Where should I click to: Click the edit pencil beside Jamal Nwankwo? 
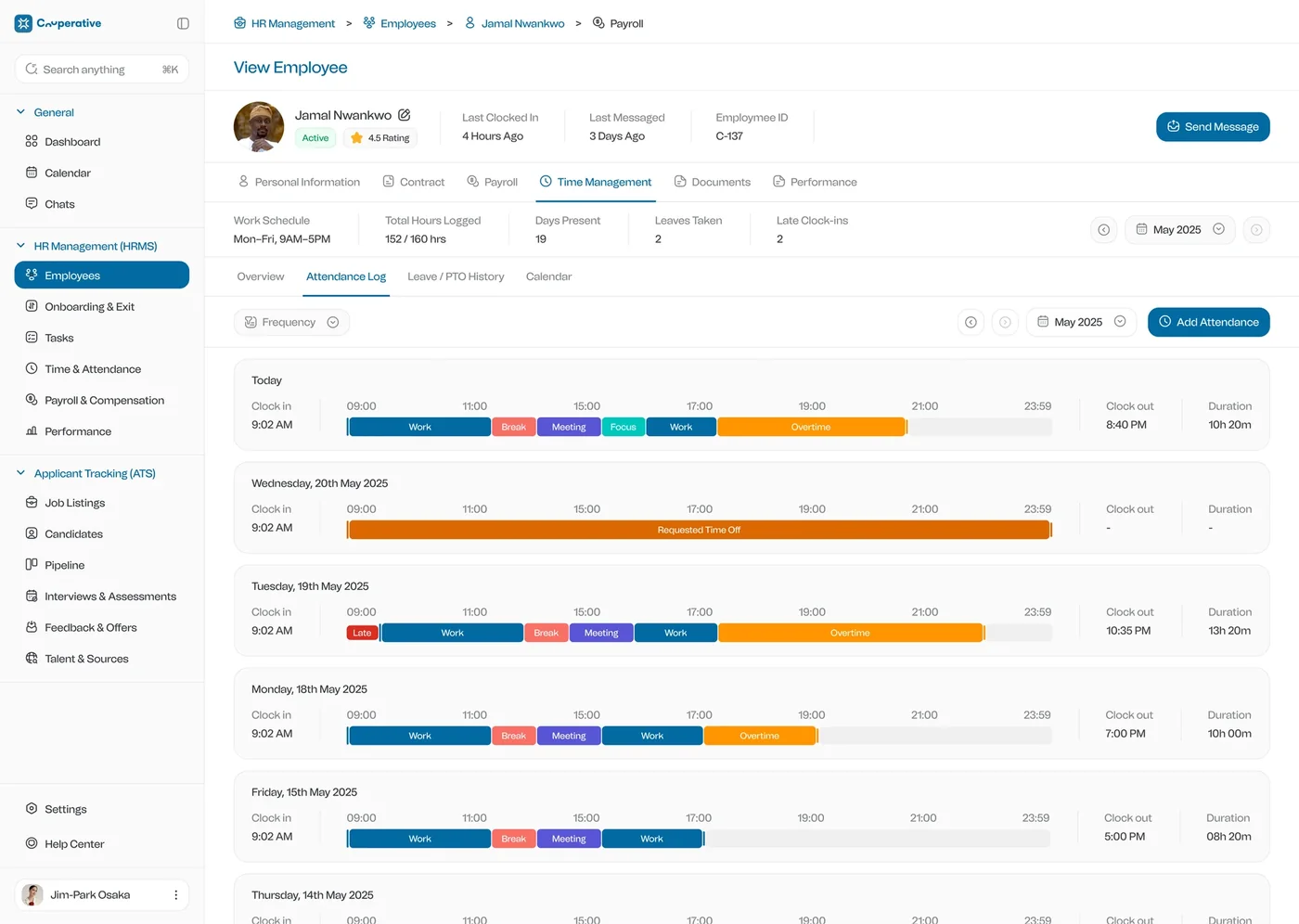[405, 115]
